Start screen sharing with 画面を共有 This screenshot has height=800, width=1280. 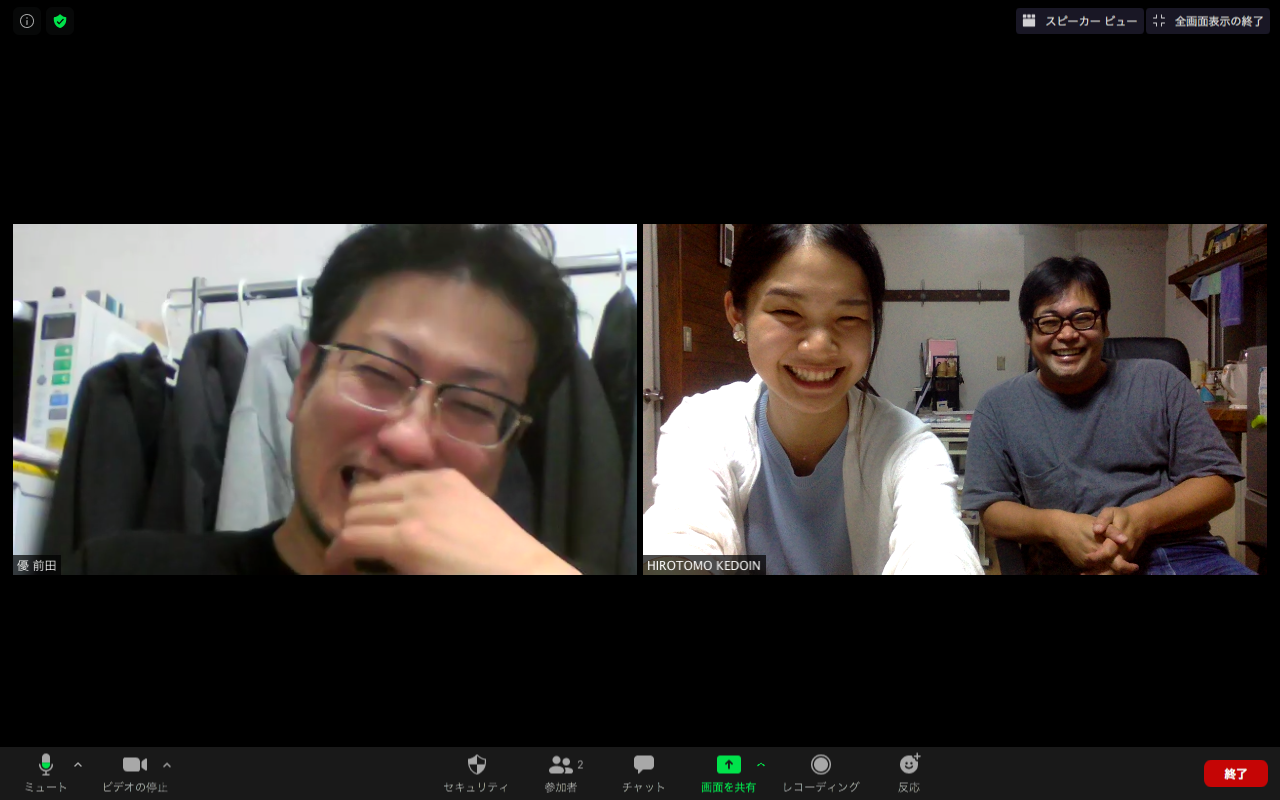[729, 774]
